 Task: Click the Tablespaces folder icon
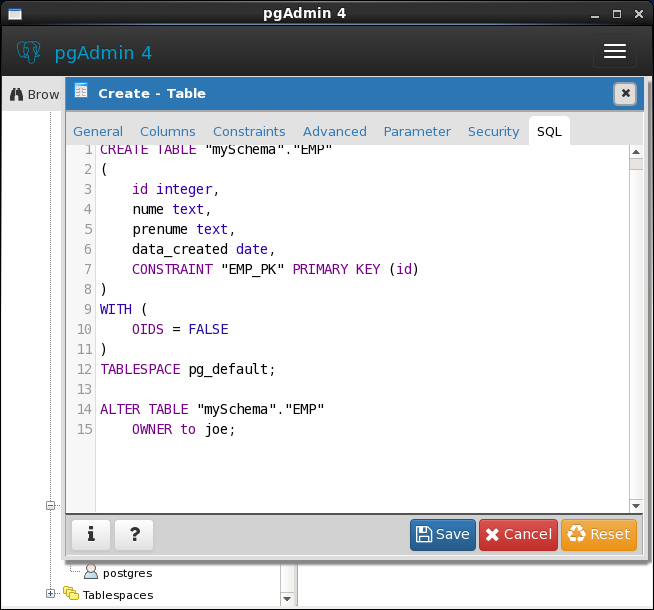point(71,593)
